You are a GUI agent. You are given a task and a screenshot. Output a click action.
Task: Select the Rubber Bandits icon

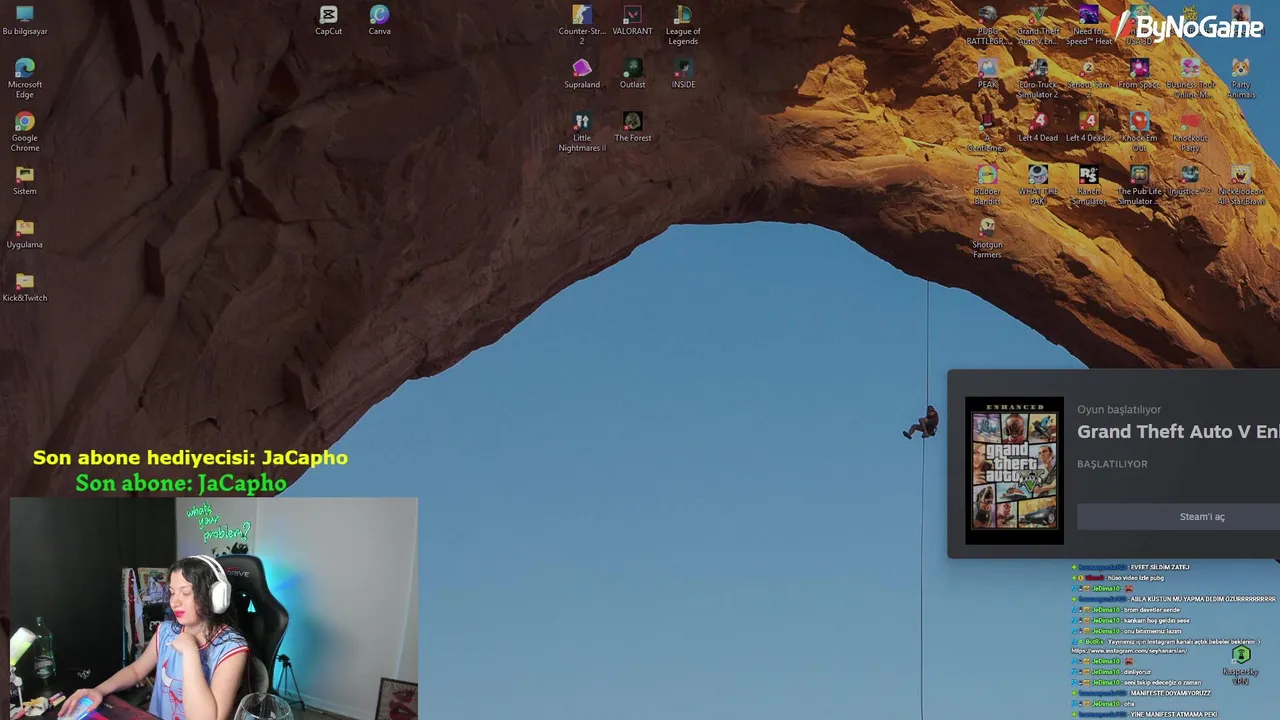(x=988, y=185)
